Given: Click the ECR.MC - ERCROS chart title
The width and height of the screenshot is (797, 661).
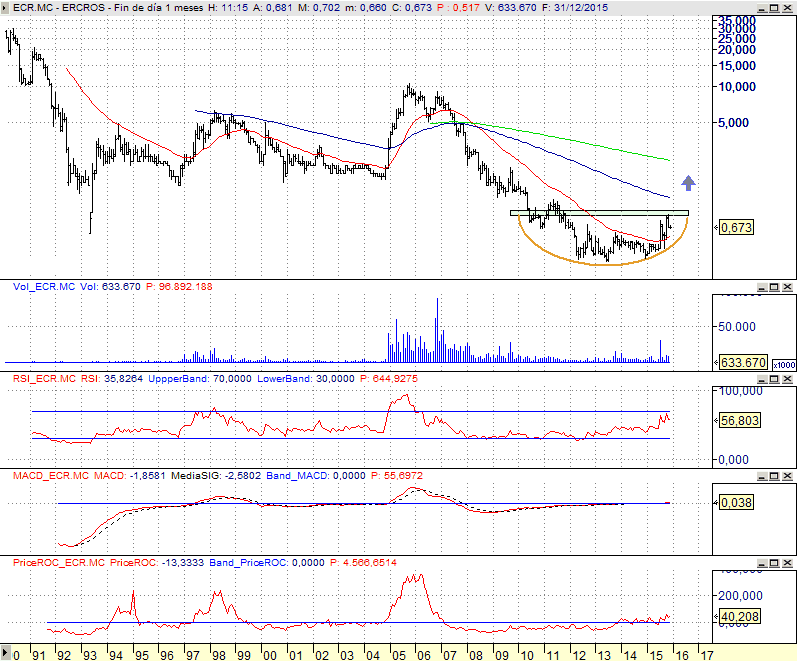Looking at the screenshot, I should pos(62,9).
